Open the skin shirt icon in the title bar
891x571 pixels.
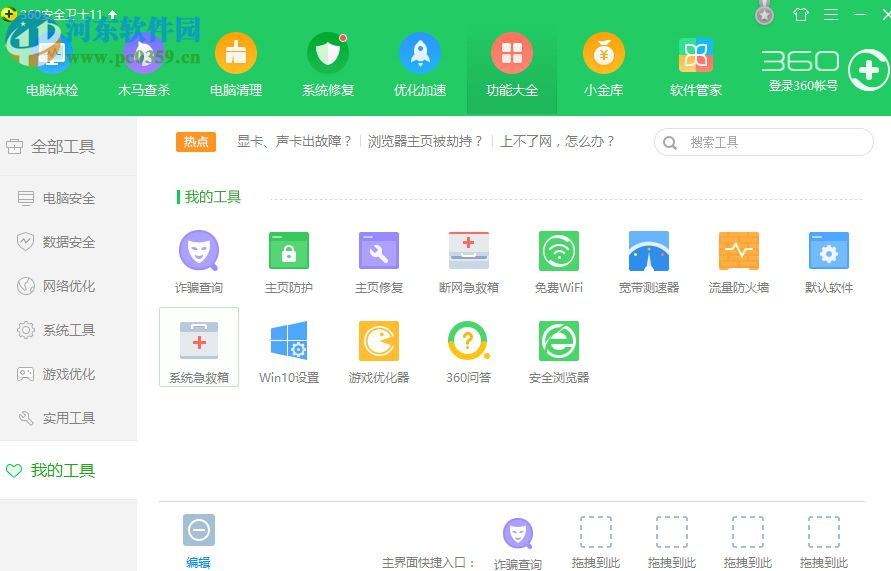(801, 14)
